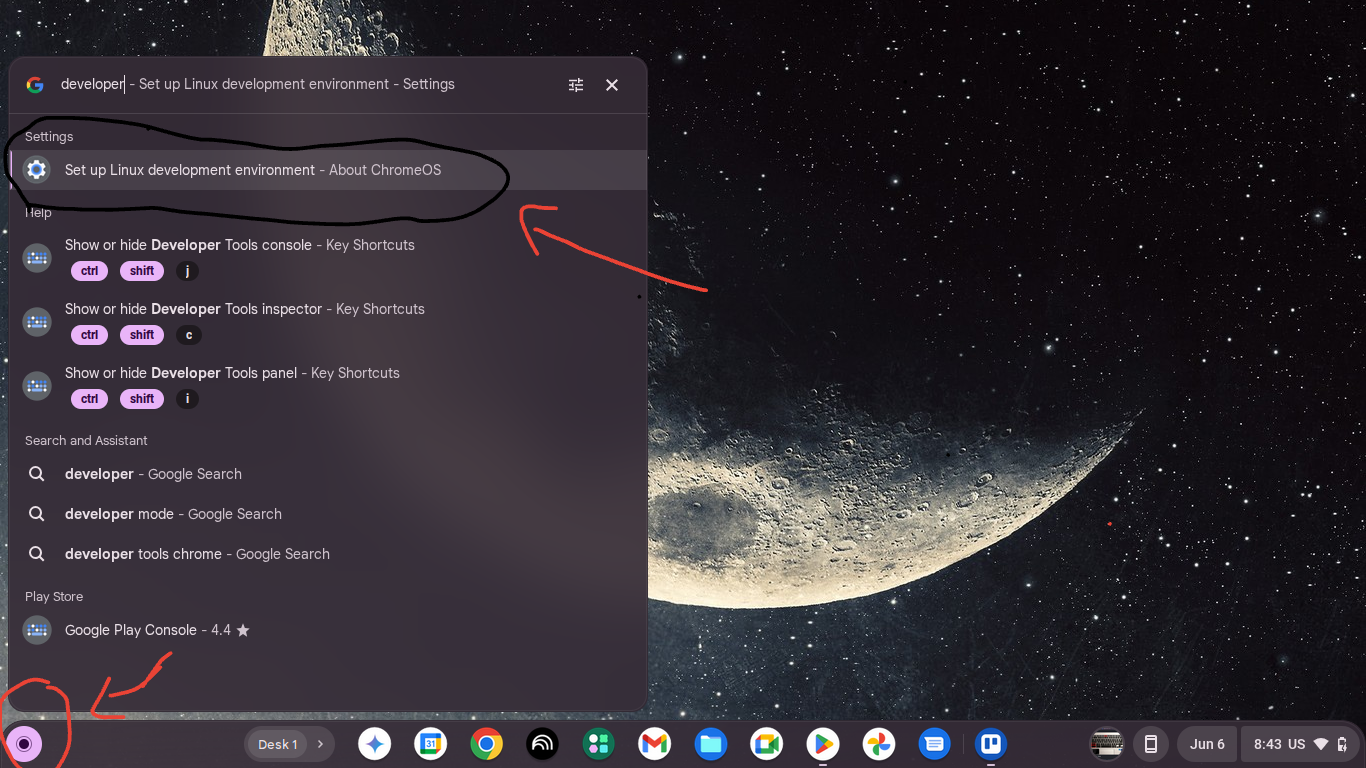Image resolution: width=1366 pixels, height=768 pixels.
Task: Launch Gmail from the shelf
Action: [x=655, y=744]
